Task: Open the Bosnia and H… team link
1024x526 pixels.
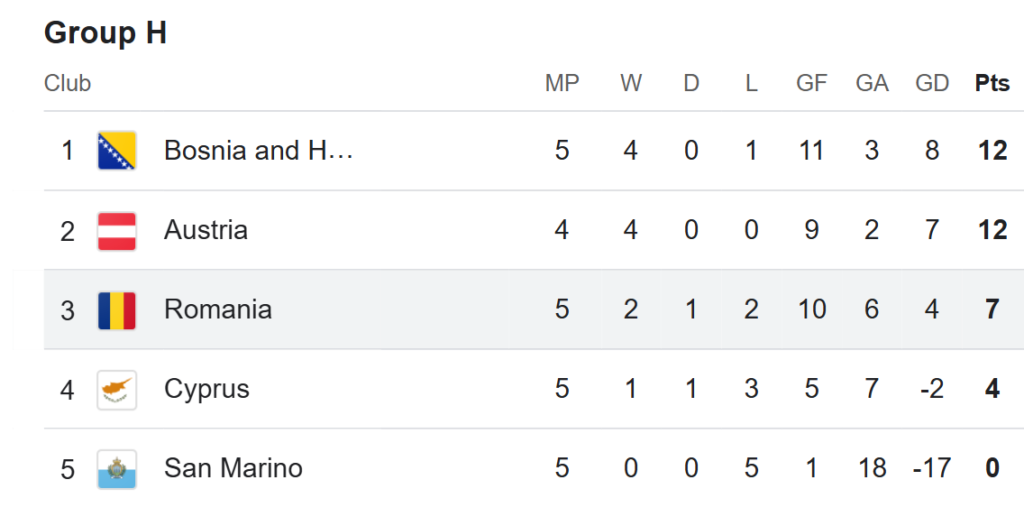Action: pyautogui.click(x=258, y=150)
